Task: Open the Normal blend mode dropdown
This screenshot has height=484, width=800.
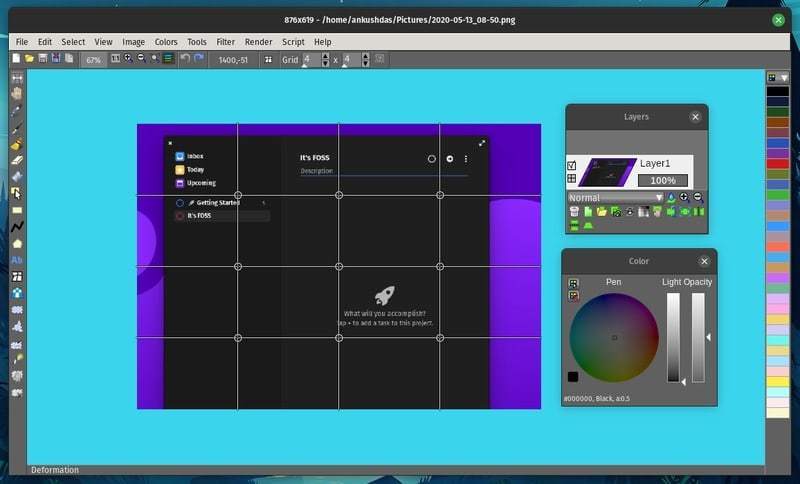Action: click(615, 198)
